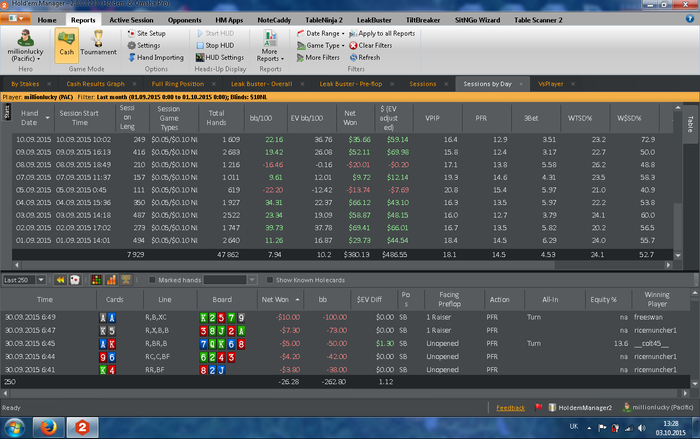This screenshot has height=439, width=700.
Task: Open the Active Session tab
Action: [x=131, y=20]
